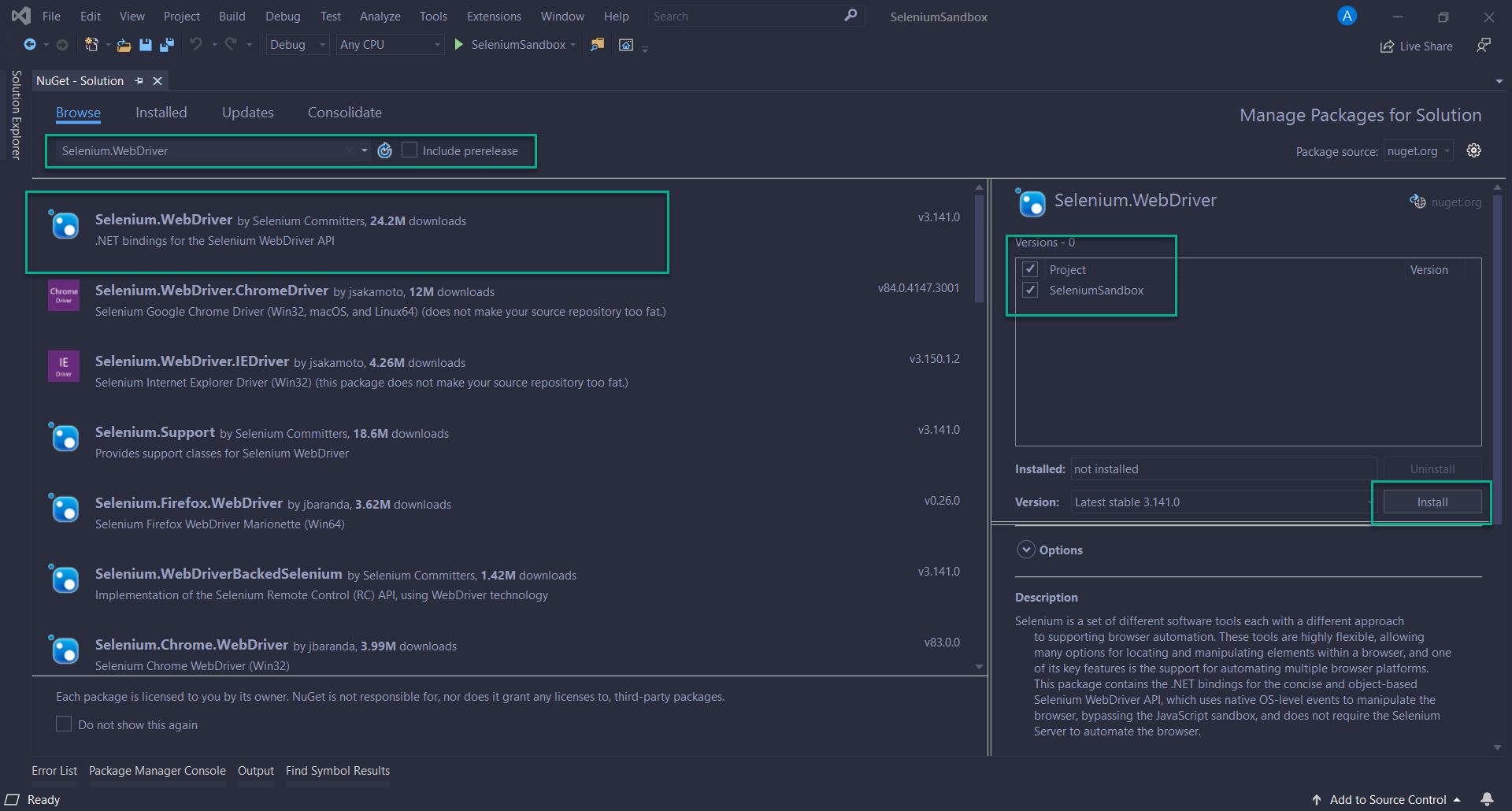This screenshot has height=811, width=1512.
Task: Open the account profile avatar 'A'
Action: (x=1347, y=16)
